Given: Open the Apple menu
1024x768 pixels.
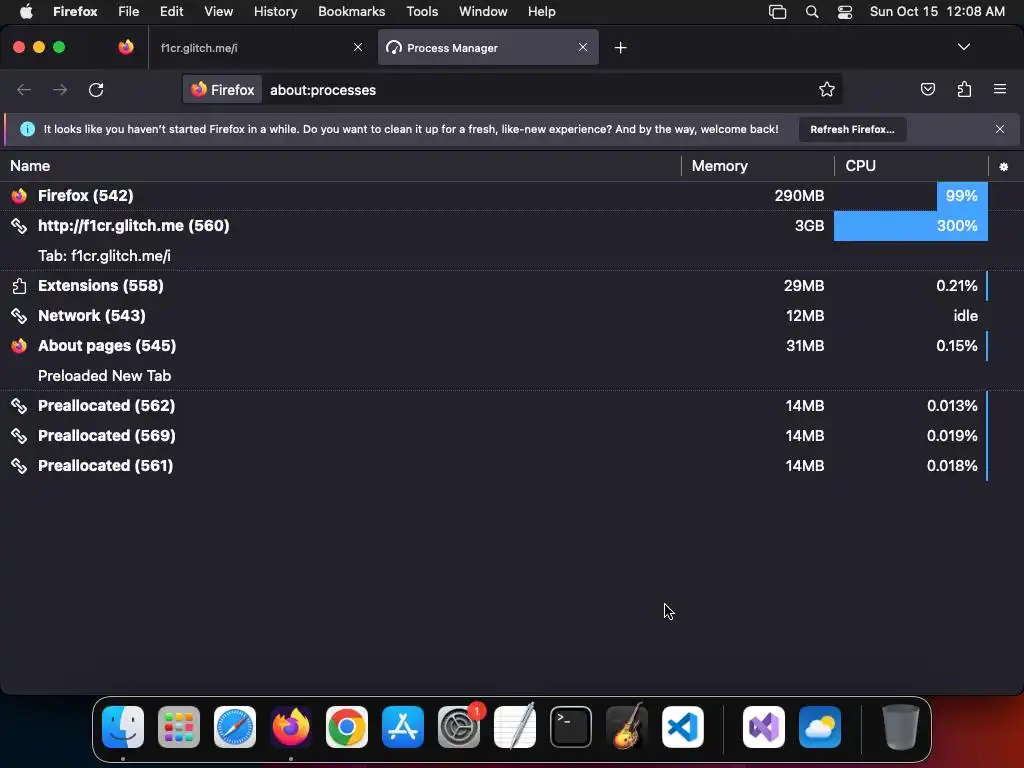Looking at the screenshot, I should [26, 12].
